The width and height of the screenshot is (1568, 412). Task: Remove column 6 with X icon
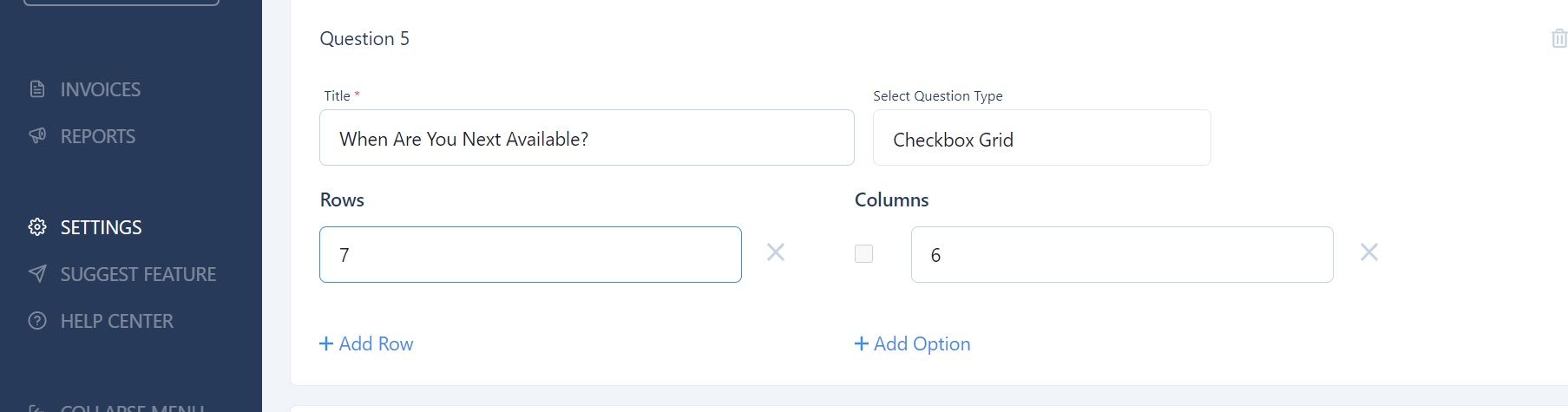(x=1369, y=252)
